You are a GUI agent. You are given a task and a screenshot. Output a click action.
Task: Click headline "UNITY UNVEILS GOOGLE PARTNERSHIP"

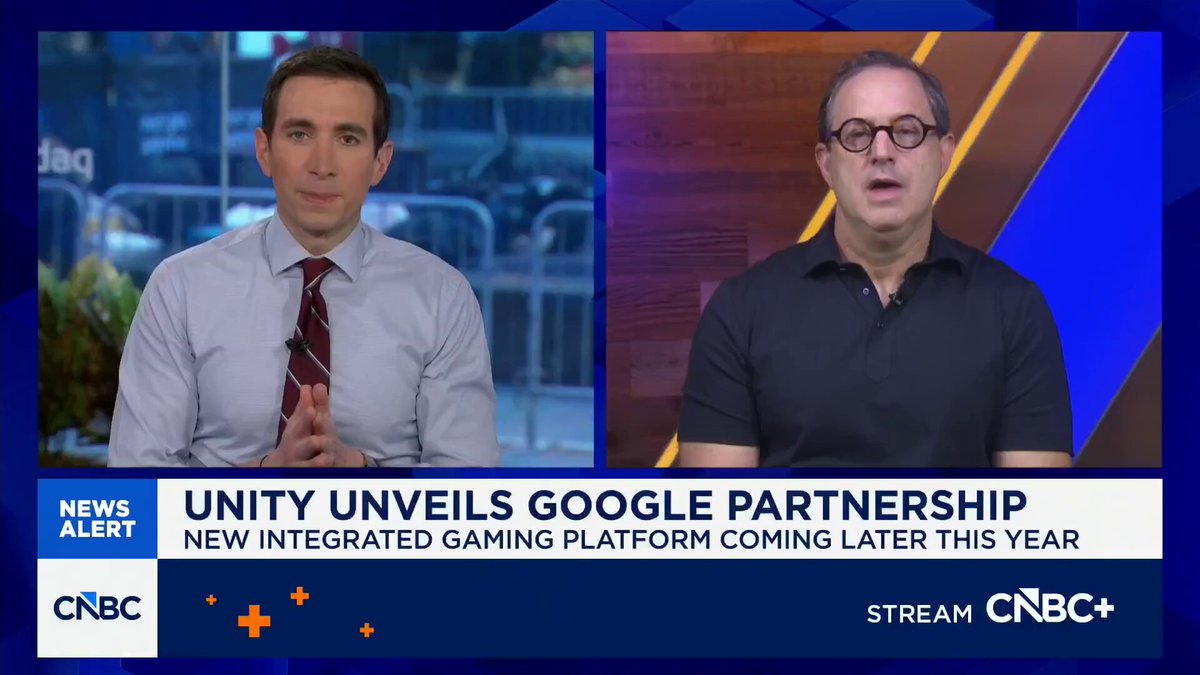[x=605, y=505]
